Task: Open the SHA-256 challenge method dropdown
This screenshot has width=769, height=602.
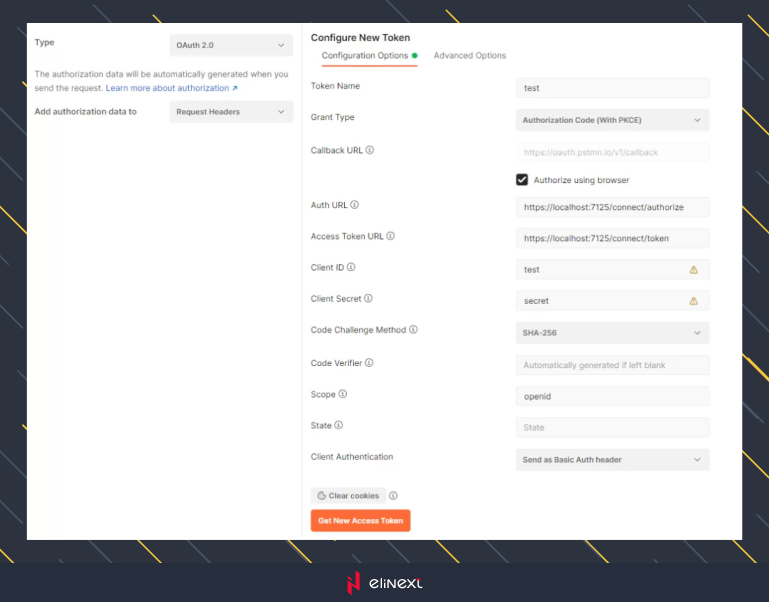Action: pos(612,333)
